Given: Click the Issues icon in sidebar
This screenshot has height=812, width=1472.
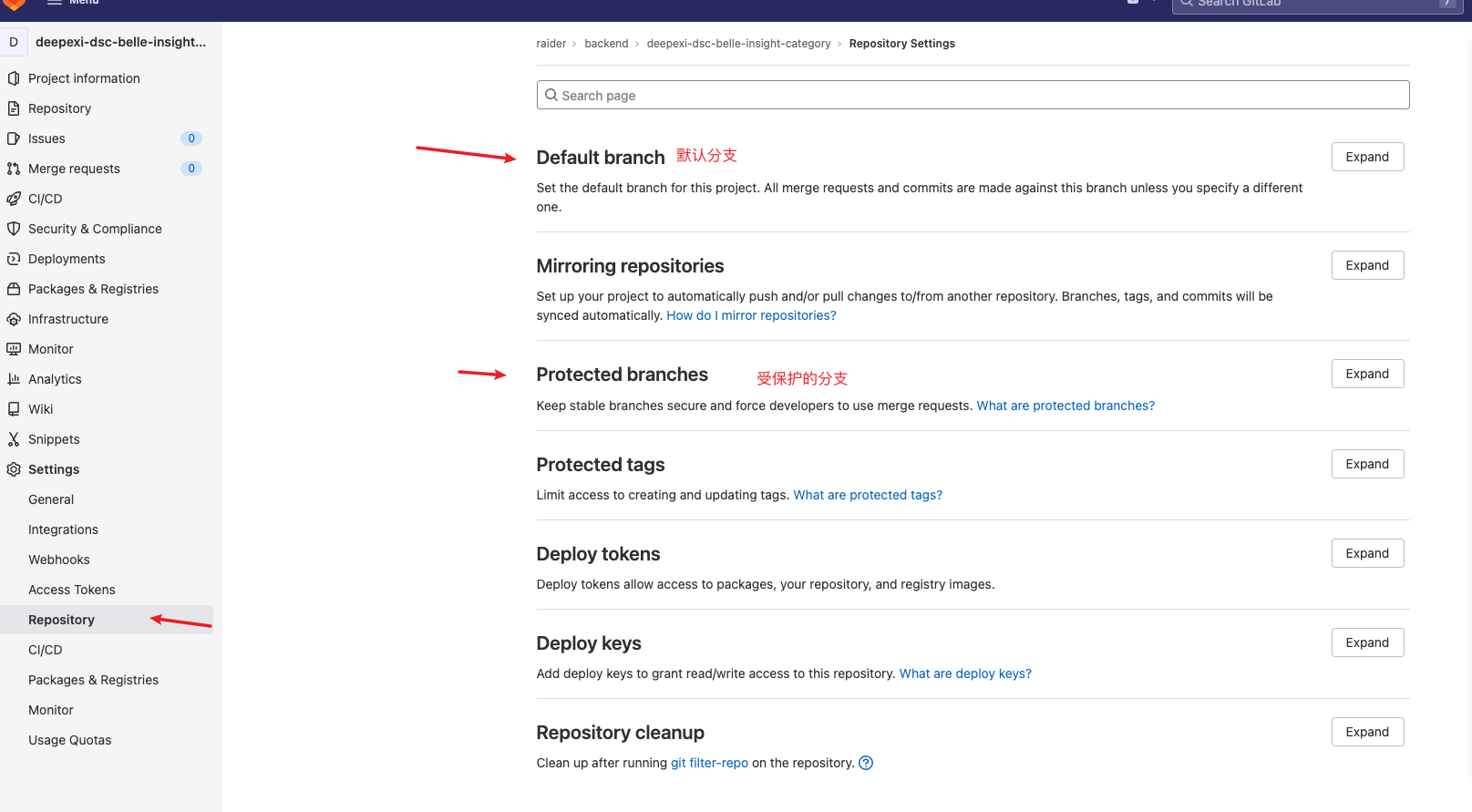Looking at the screenshot, I should (14, 139).
